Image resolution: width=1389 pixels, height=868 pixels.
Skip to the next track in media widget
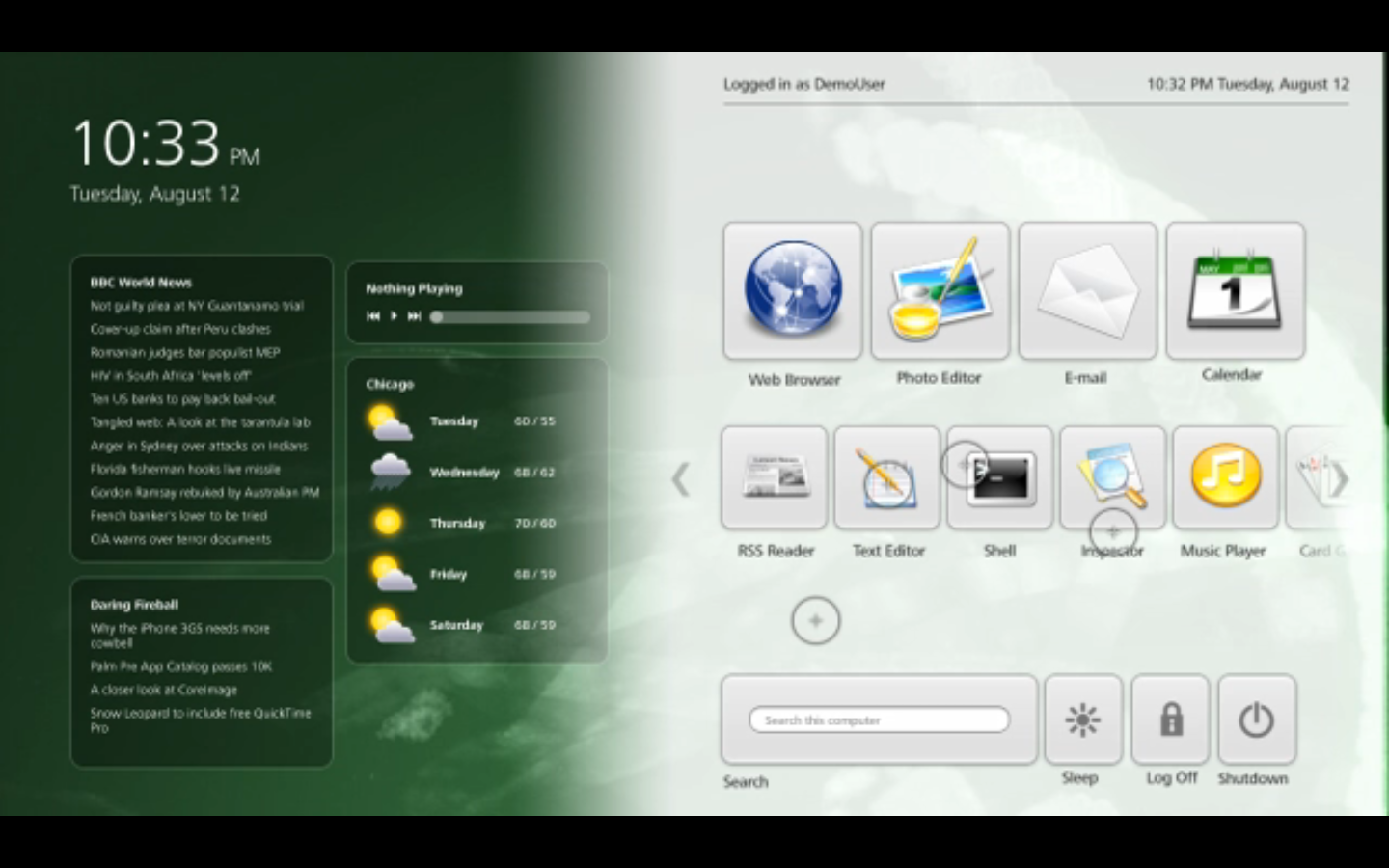pyautogui.click(x=414, y=316)
